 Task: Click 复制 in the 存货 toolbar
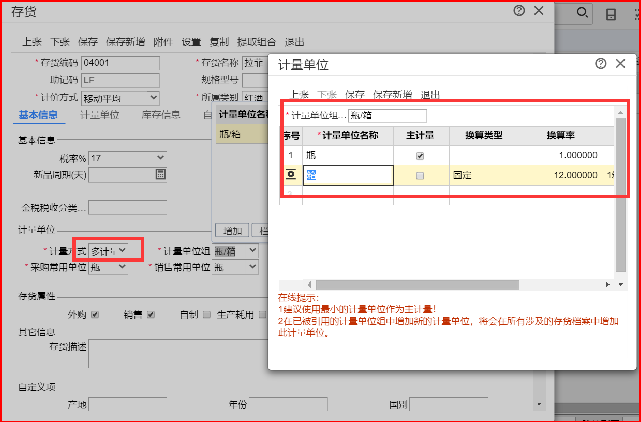[219, 42]
